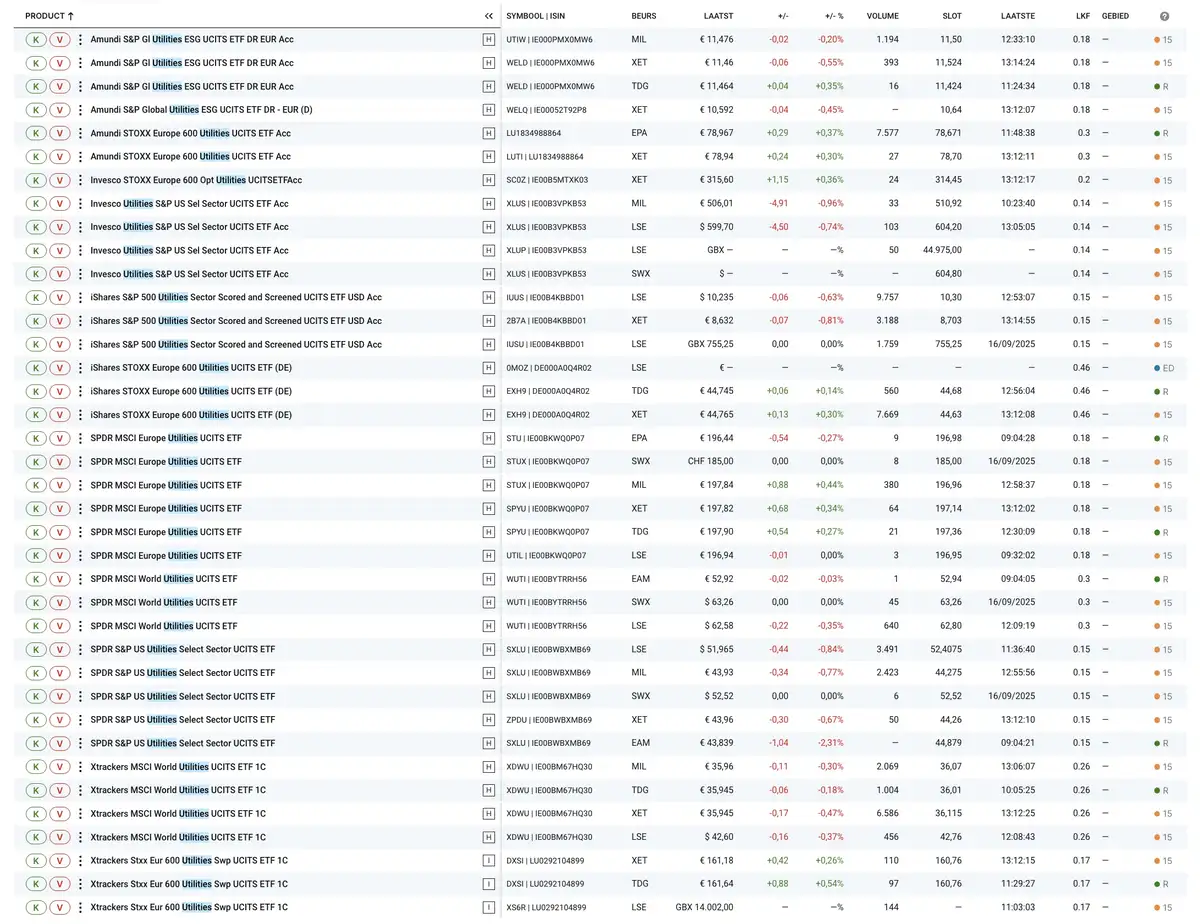Screen dimensions: 1200x924
Task: Click the orange 15 delay indicator on SC0Z row
Action: point(1162,180)
